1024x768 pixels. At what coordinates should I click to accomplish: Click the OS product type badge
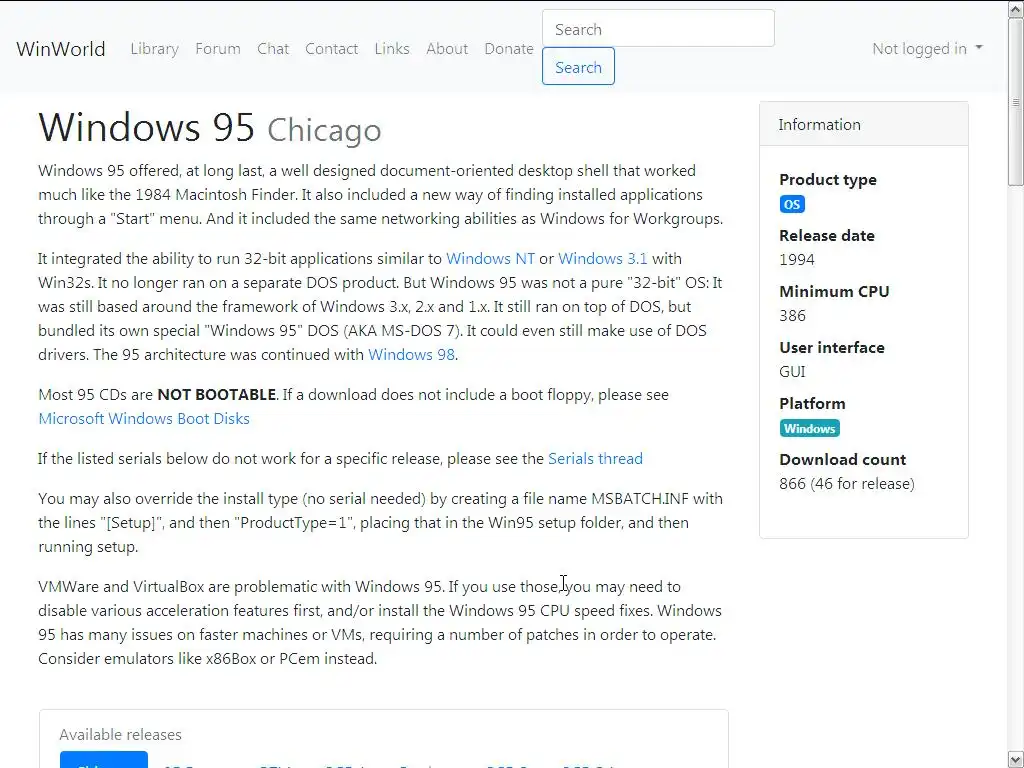[792, 204]
